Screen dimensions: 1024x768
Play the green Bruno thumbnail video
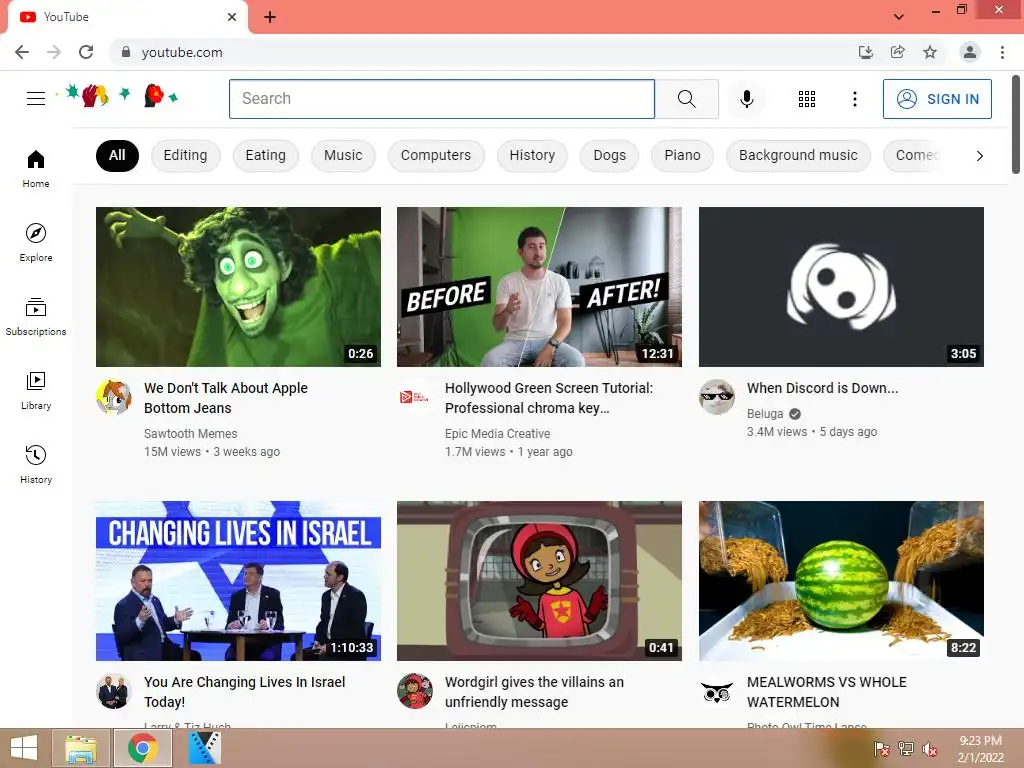coord(238,287)
